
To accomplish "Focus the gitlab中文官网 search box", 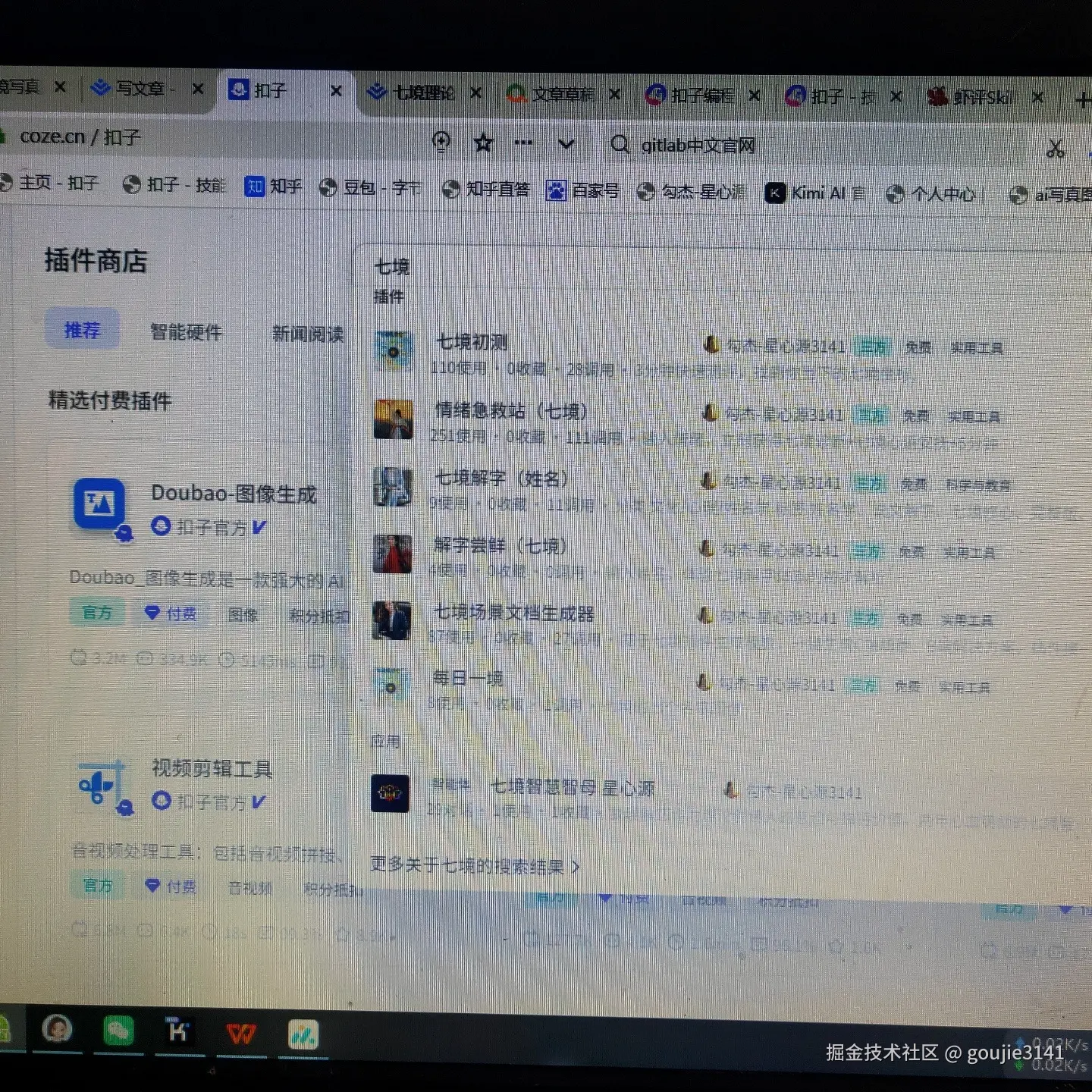I will click(698, 145).
